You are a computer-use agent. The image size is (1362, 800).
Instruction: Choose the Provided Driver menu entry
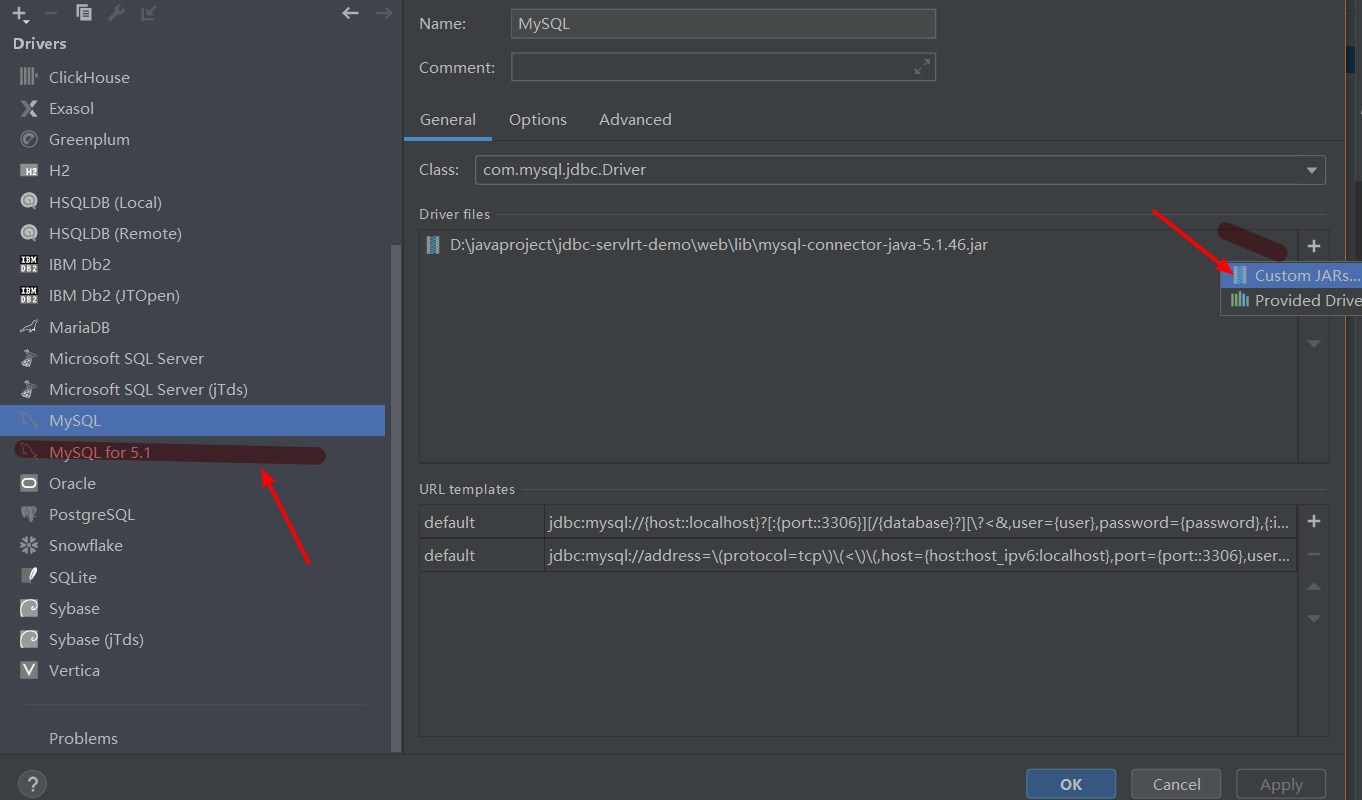pyautogui.click(x=1292, y=300)
